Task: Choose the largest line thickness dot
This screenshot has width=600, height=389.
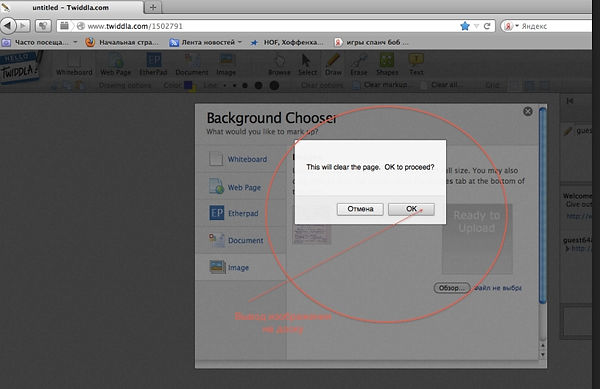Action: click(x=274, y=85)
